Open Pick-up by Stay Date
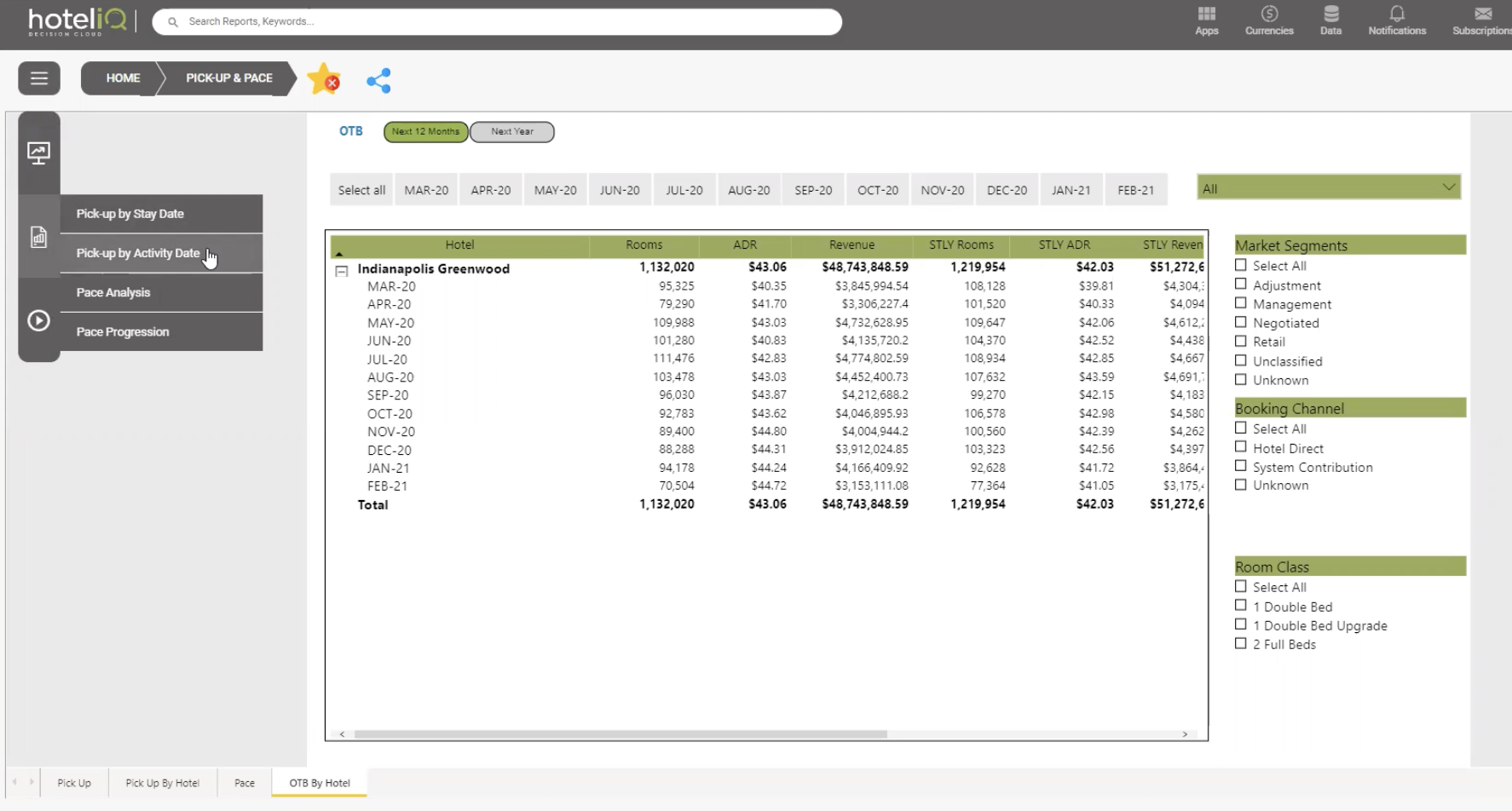The height and width of the screenshot is (811, 1512). (x=161, y=214)
